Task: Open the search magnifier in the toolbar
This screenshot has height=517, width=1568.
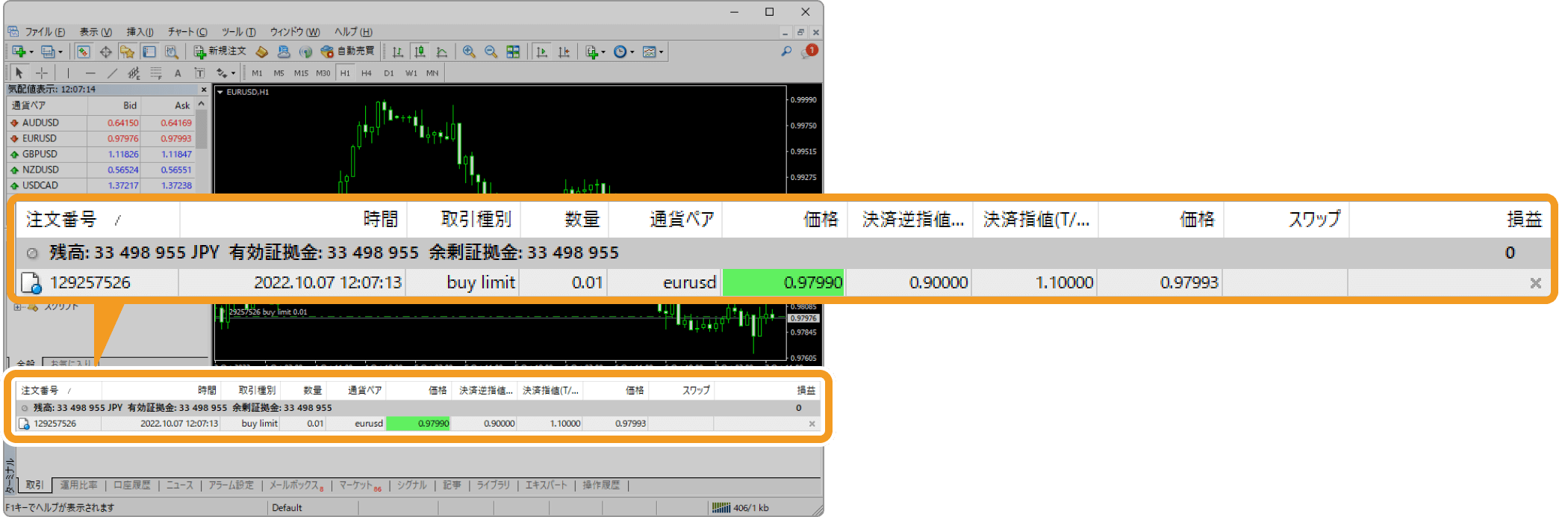Action: pyautogui.click(x=786, y=52)
